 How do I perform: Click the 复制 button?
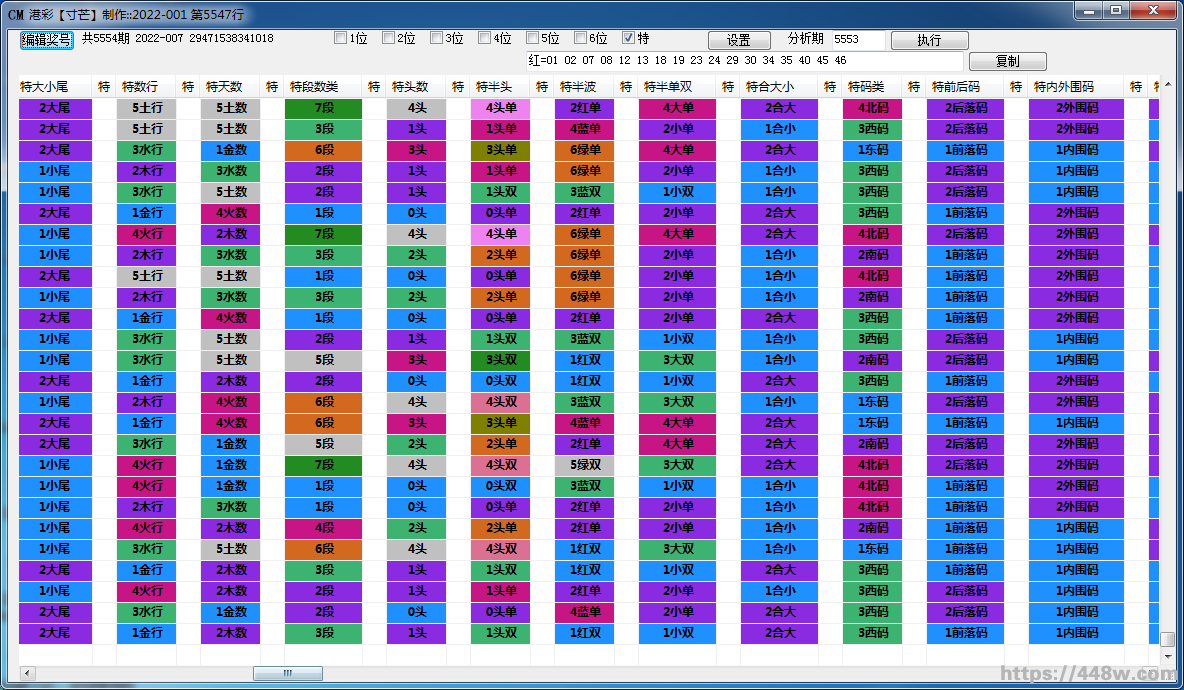click(x=1007, y=62)
